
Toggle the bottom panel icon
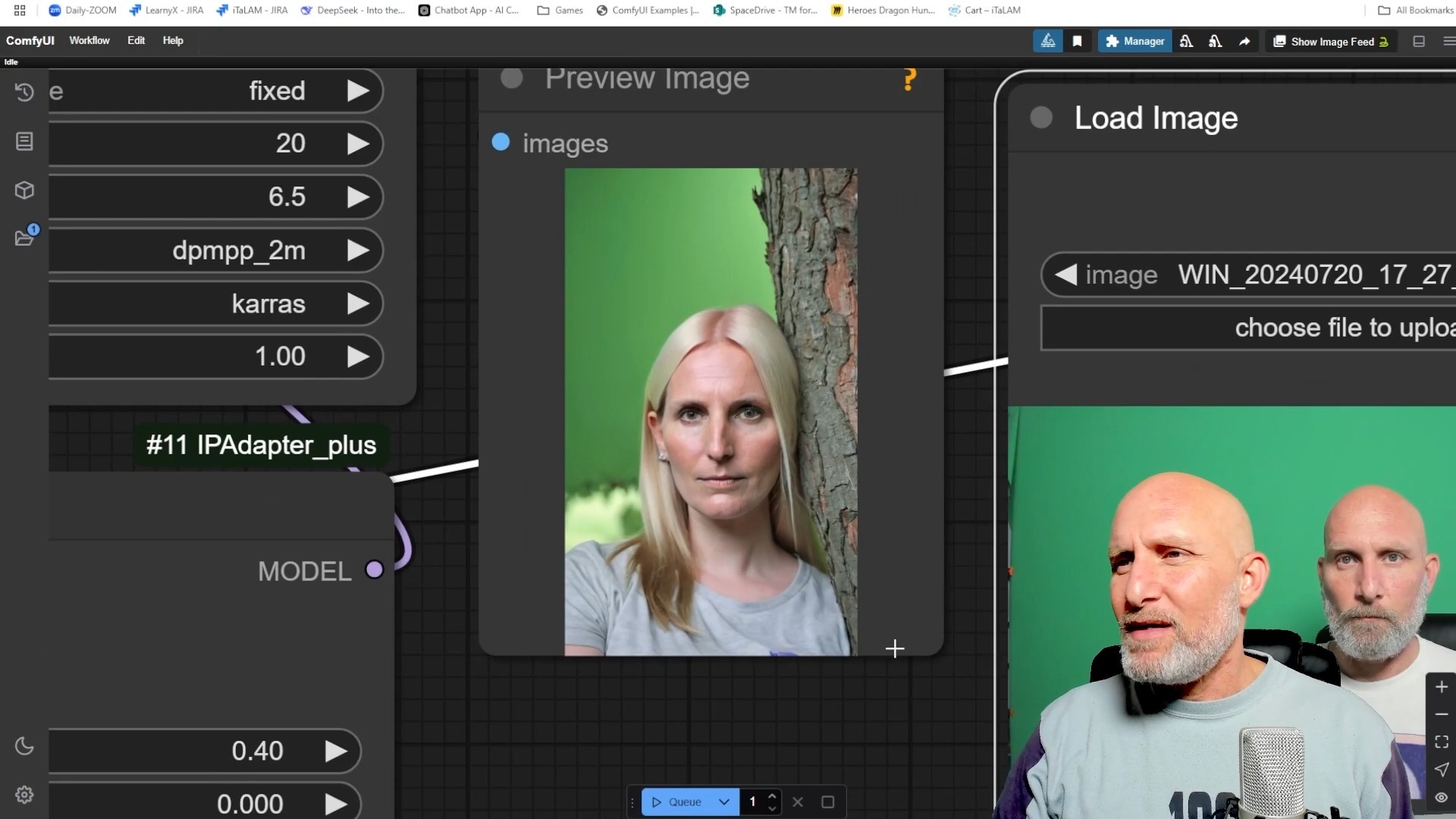pos(1419,42)
